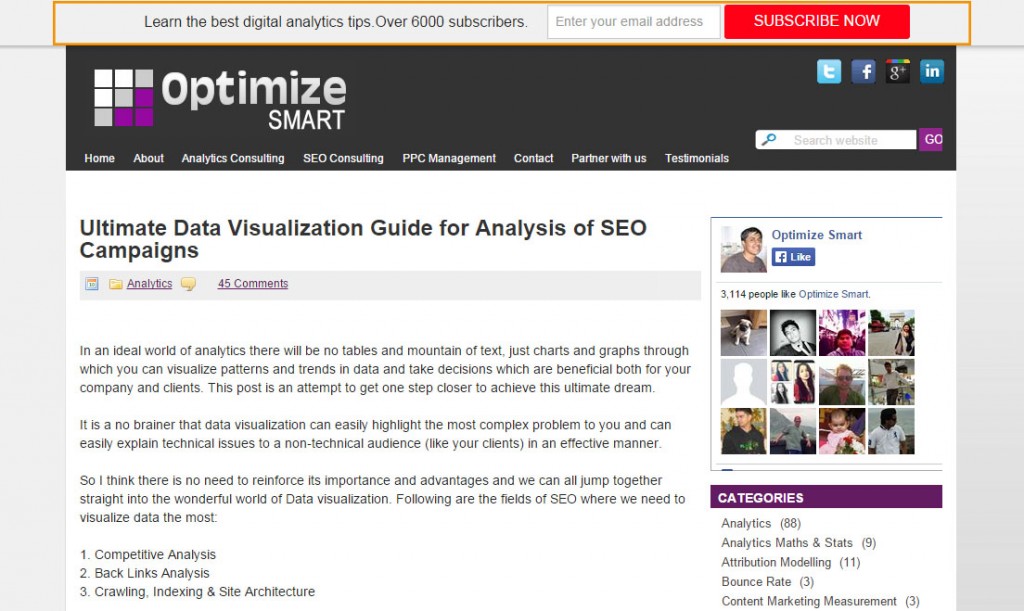Click the paragraph starting 'In an ideal world'
Screen dimensions: 1024x611
[385, 369]
